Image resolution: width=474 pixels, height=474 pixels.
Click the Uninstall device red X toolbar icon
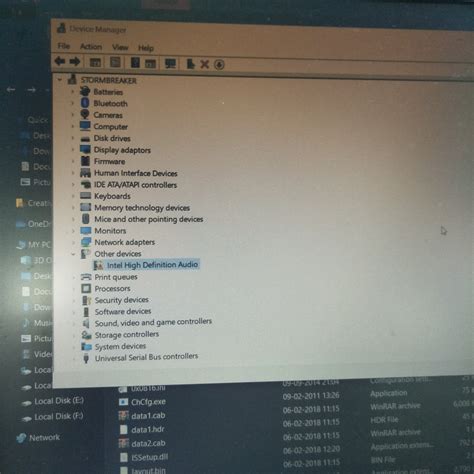[x=204, y=64]
